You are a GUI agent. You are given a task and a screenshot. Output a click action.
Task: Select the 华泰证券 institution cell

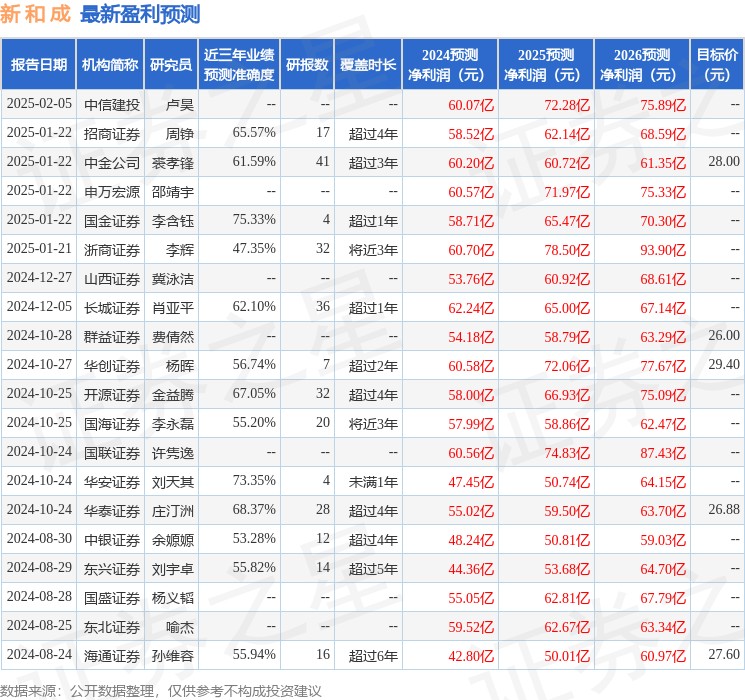[x=112, y=511]
